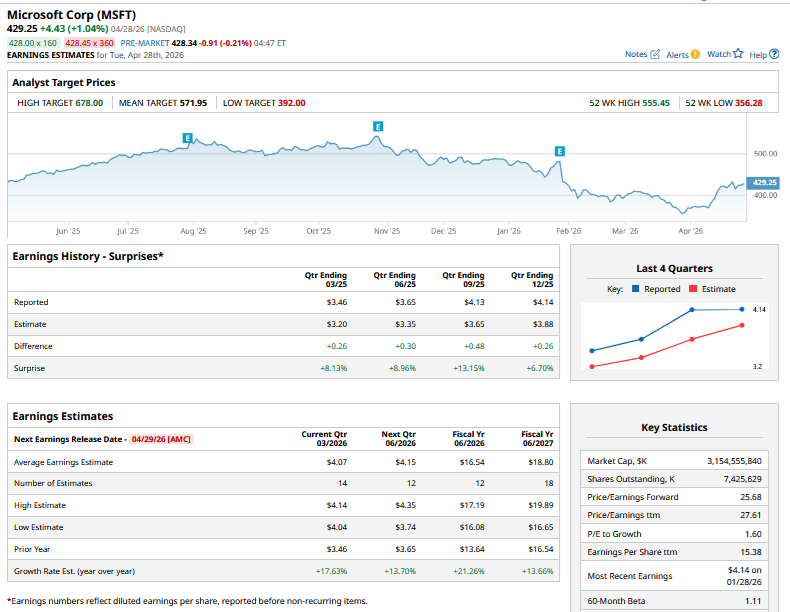Click the green bid box 428.00 x 160
Screen dimensions: 790x612
tap(33, 43)
